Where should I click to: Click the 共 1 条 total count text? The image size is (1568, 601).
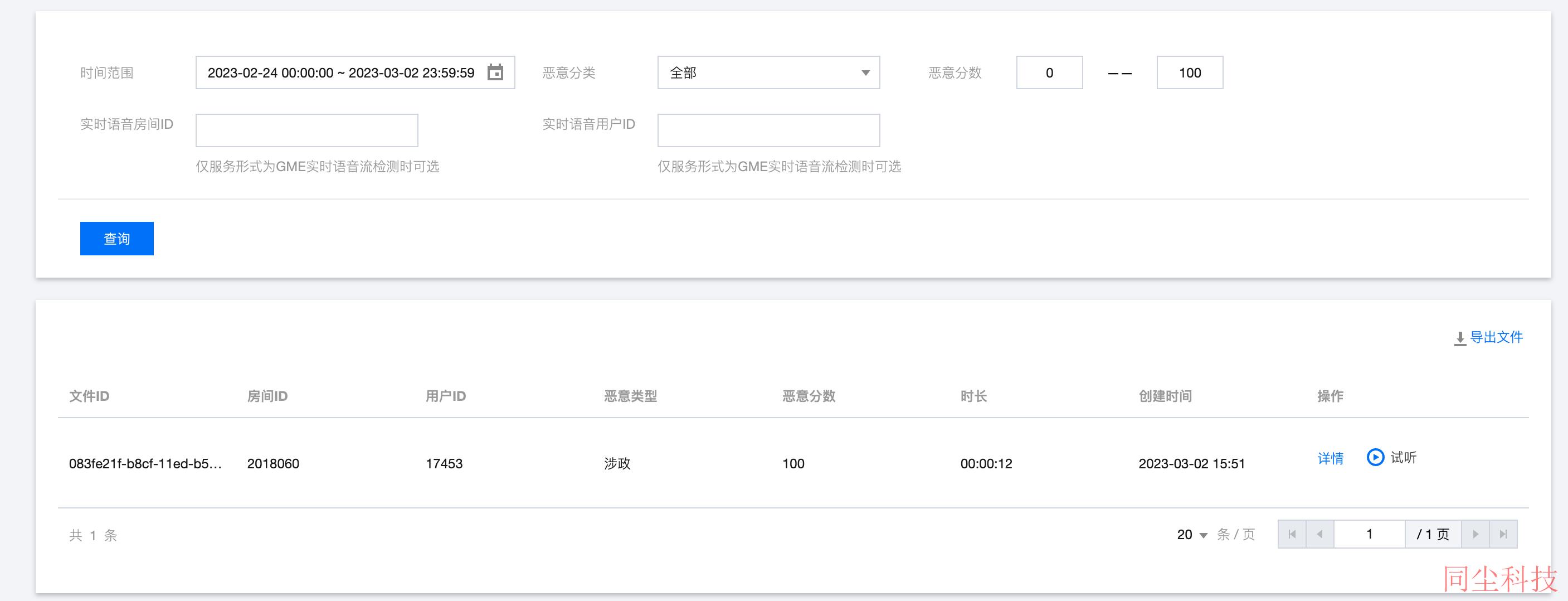pos(93,535)
